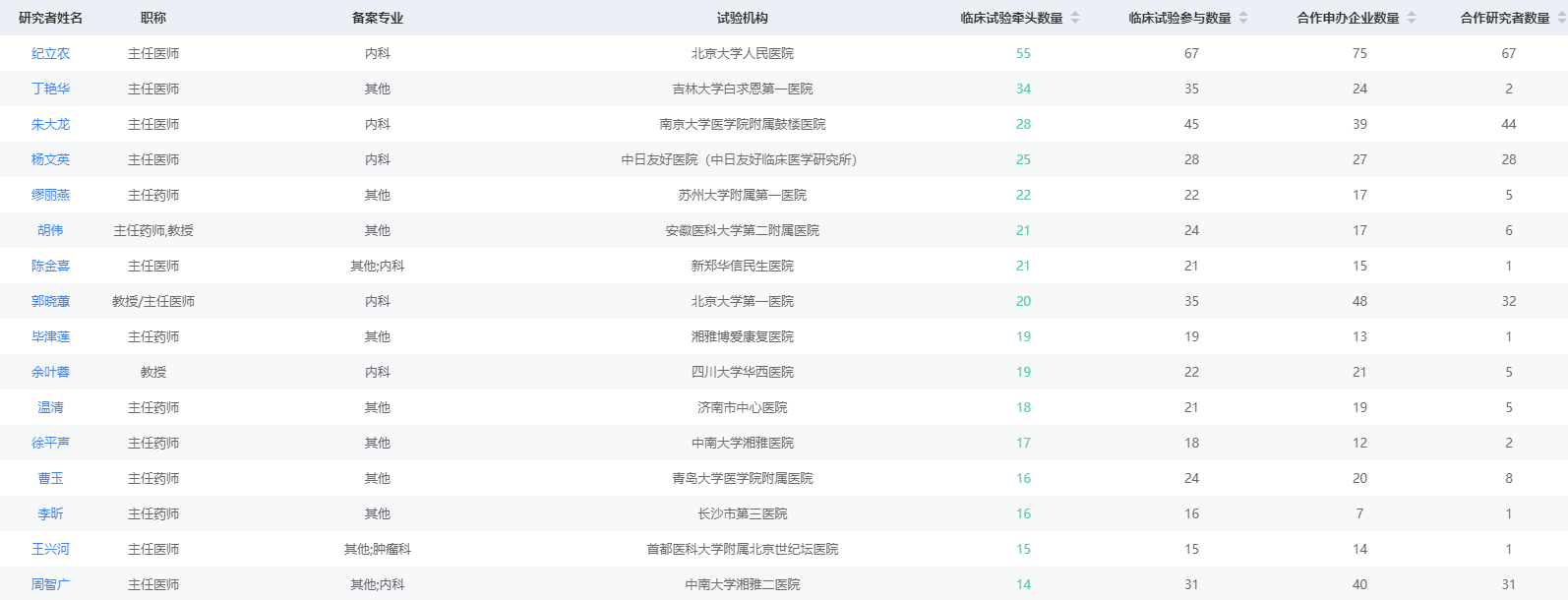The image size is (1568, 600).
Task: Click the 试验机构 column header
Action: click(x=743, y=18)
